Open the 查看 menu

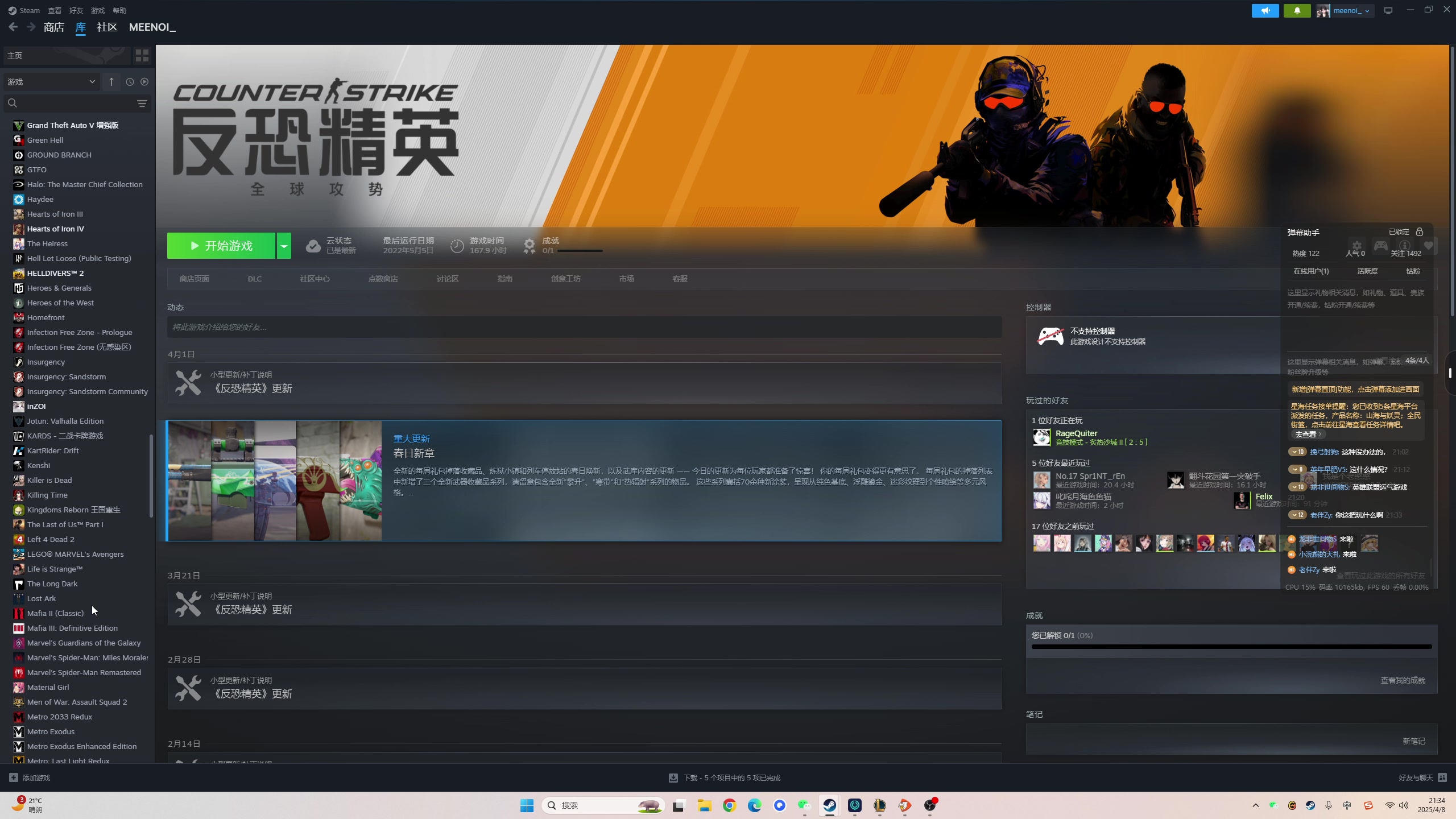[55, 10]
